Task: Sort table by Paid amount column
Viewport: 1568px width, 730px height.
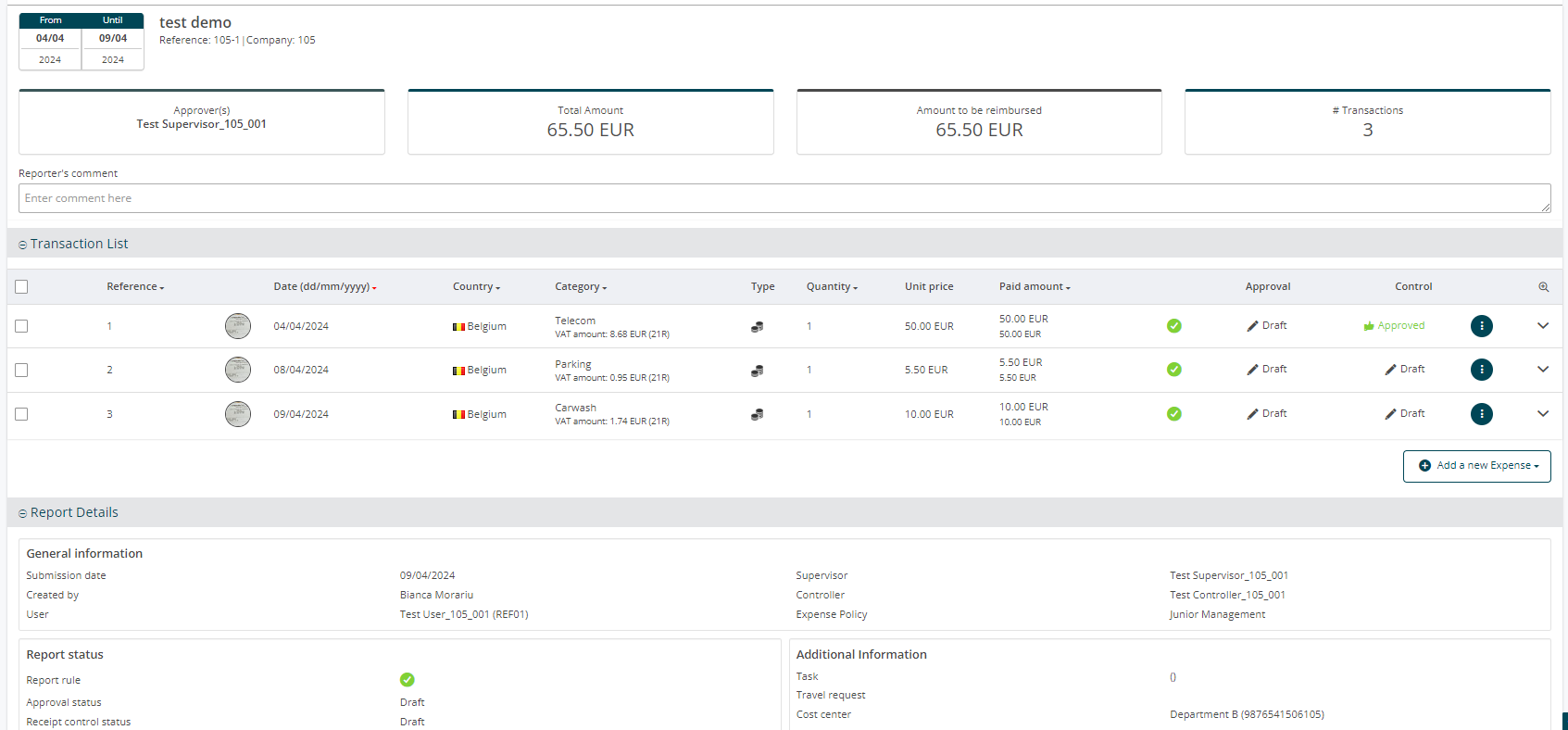Action: [x=1034, y=287]
